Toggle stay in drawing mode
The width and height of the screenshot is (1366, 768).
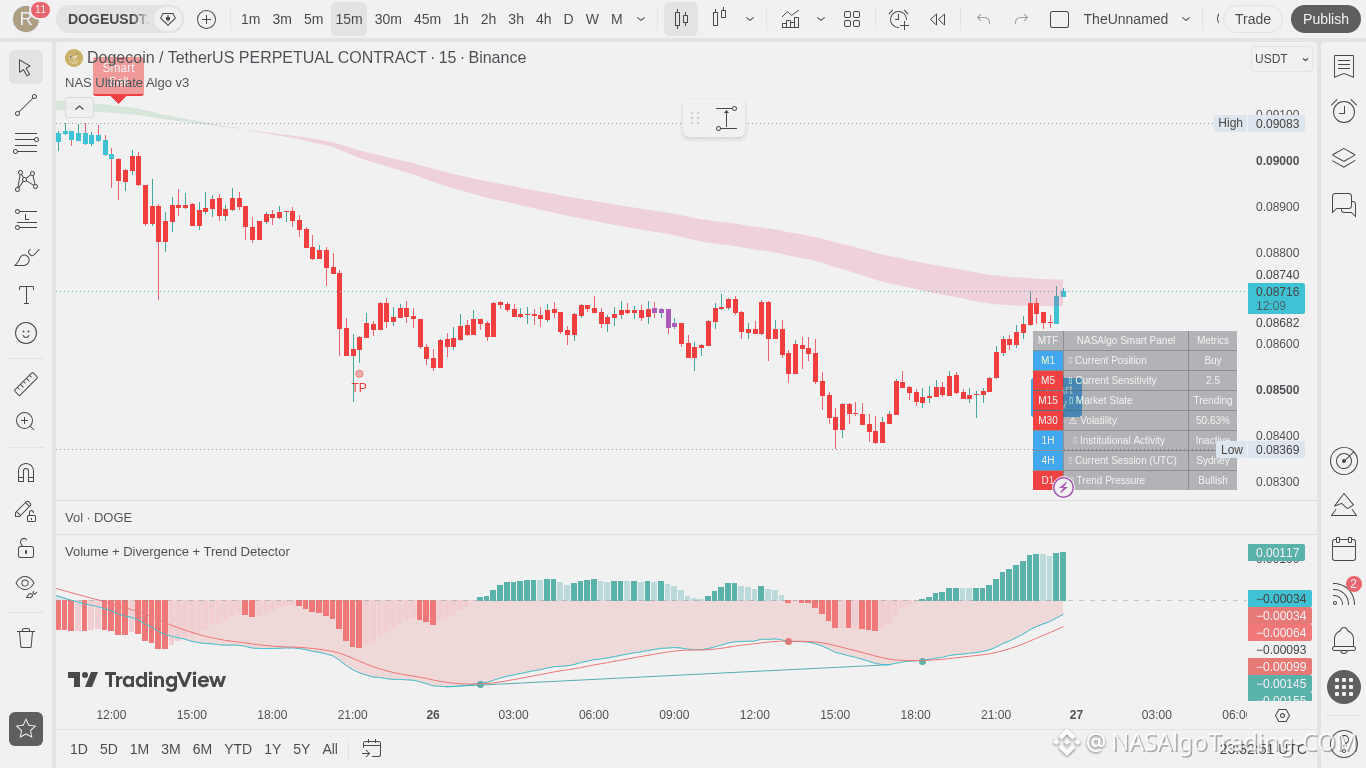[26, 510]
